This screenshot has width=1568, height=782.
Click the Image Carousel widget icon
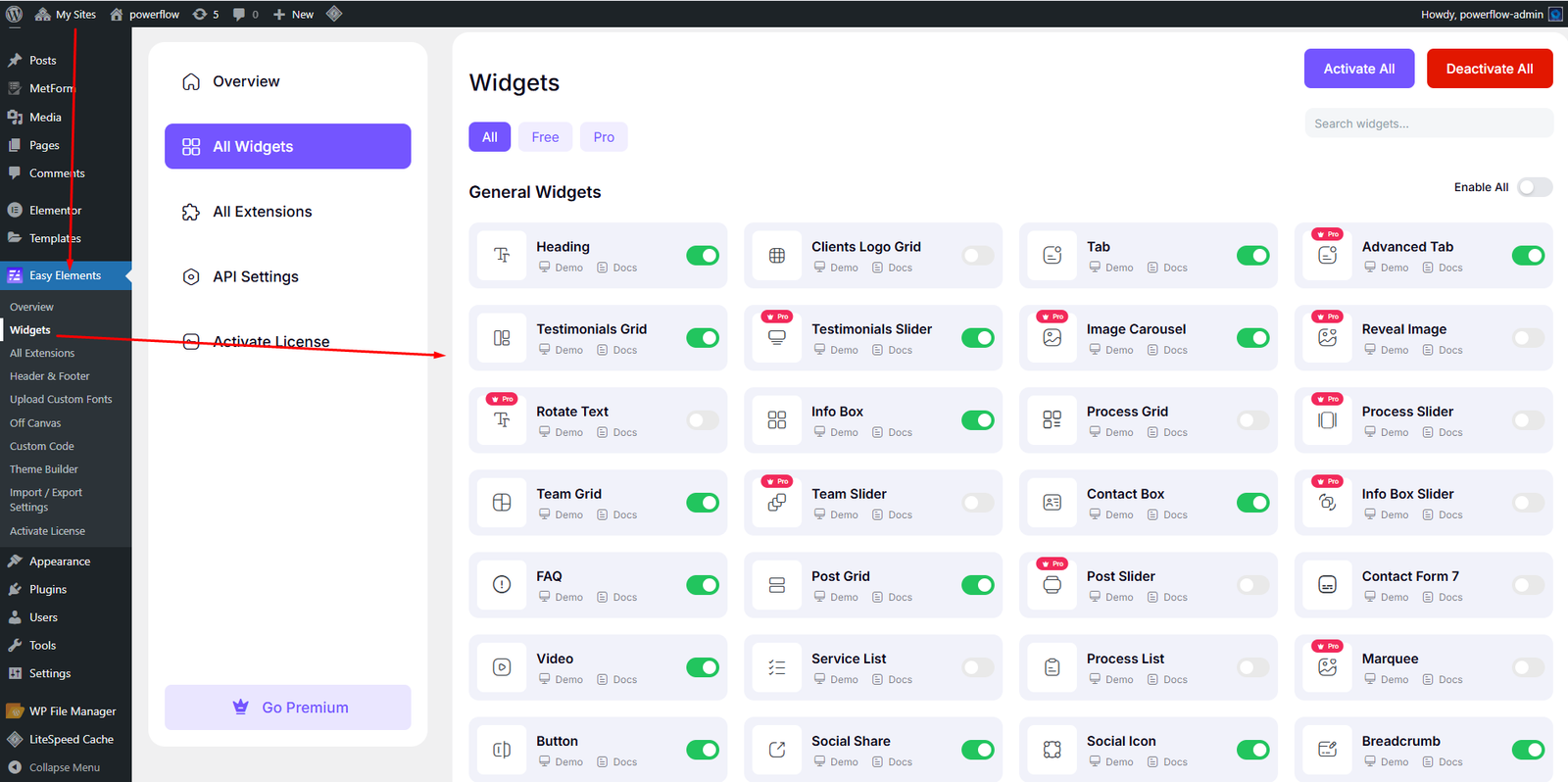[x=1053, y=338]
